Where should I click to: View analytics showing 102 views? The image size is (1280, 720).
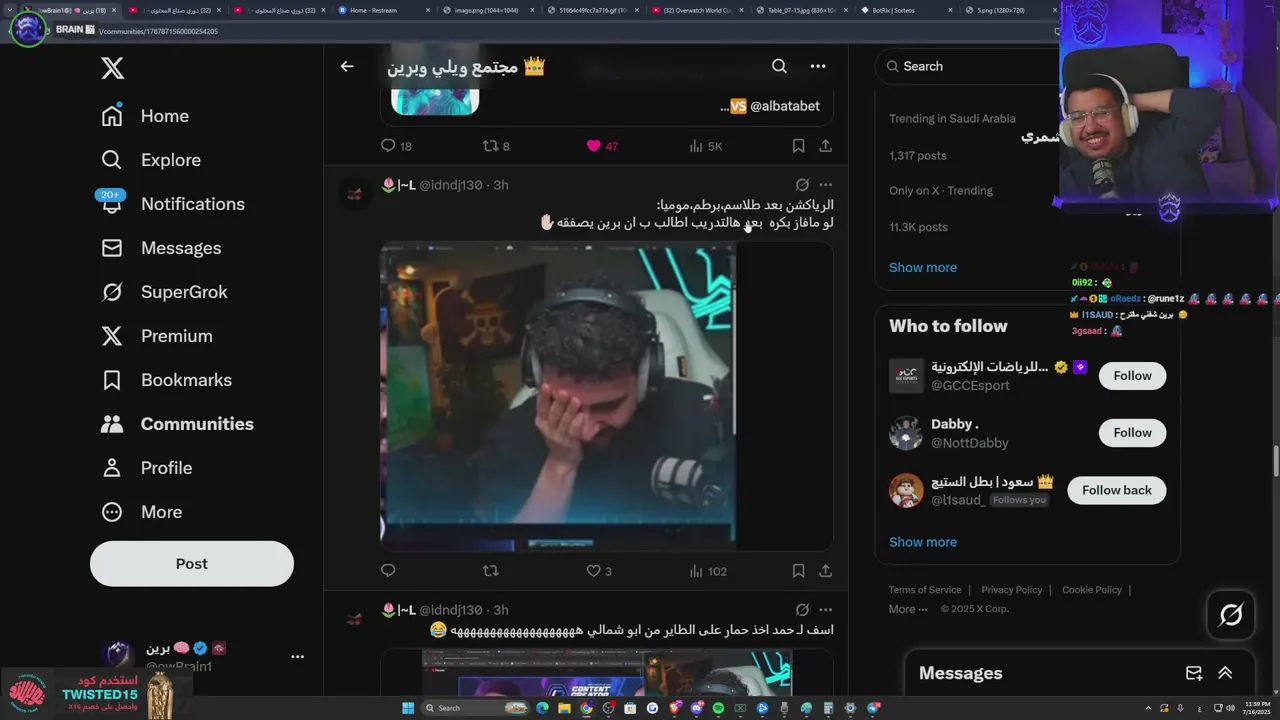pyautogui.click(x=708, y=571)
